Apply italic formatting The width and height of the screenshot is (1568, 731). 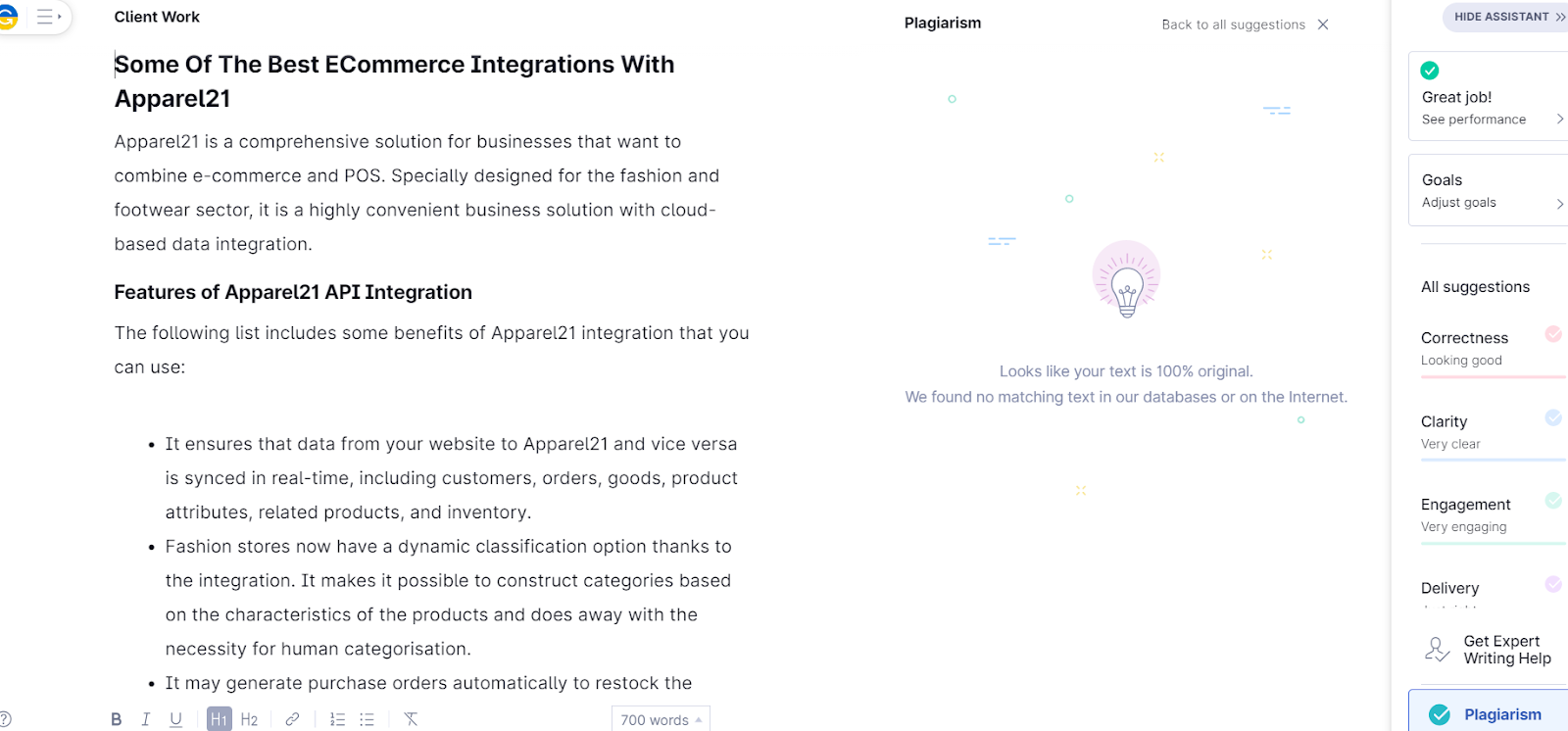click(x=146, y=719)
